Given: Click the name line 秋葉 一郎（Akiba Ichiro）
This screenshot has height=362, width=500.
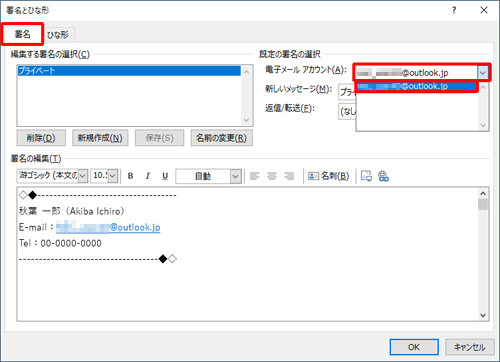Looking at the screenshot, I should click(72, 211).
